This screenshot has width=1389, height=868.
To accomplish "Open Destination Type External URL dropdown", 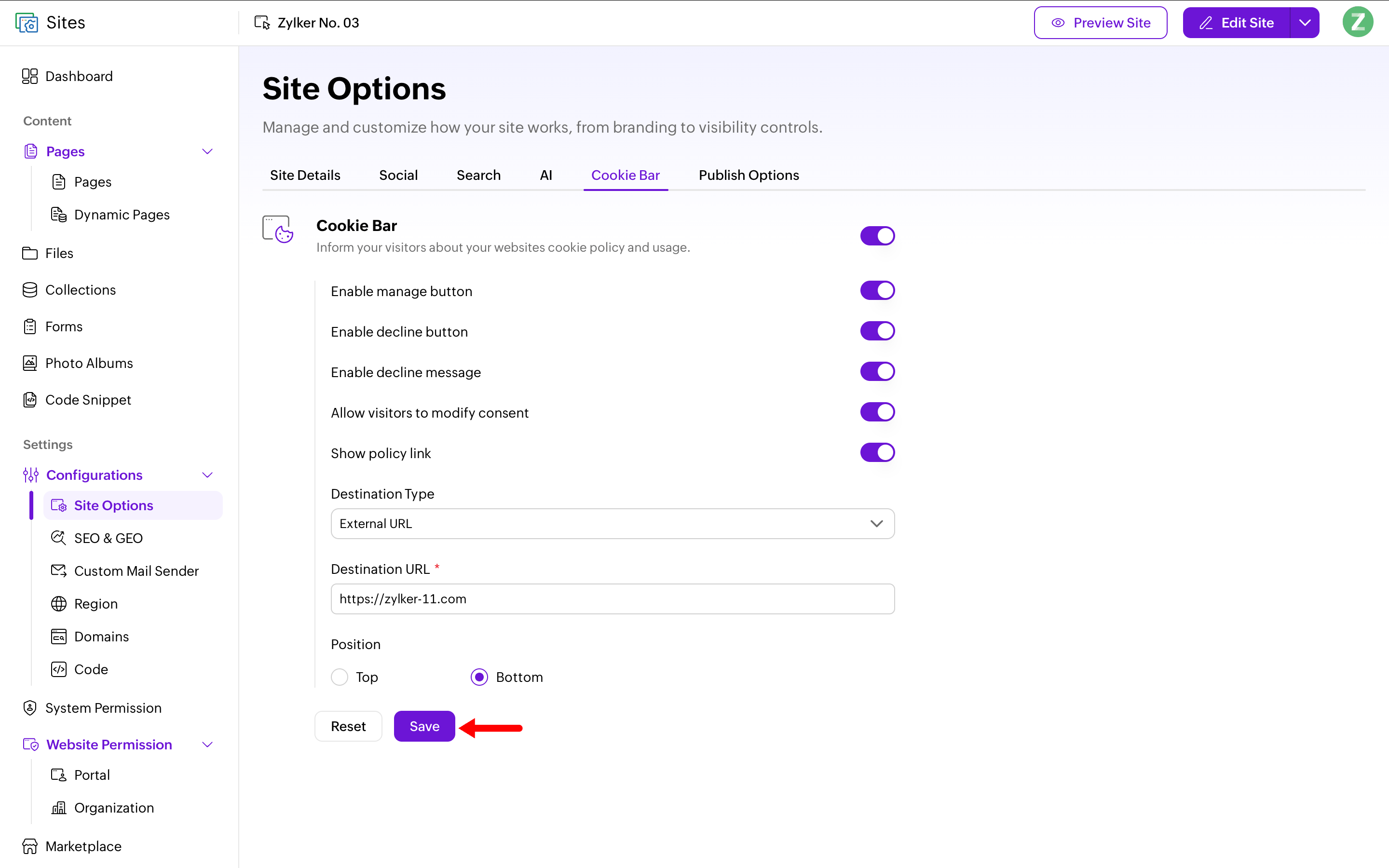I will [613, 524].
